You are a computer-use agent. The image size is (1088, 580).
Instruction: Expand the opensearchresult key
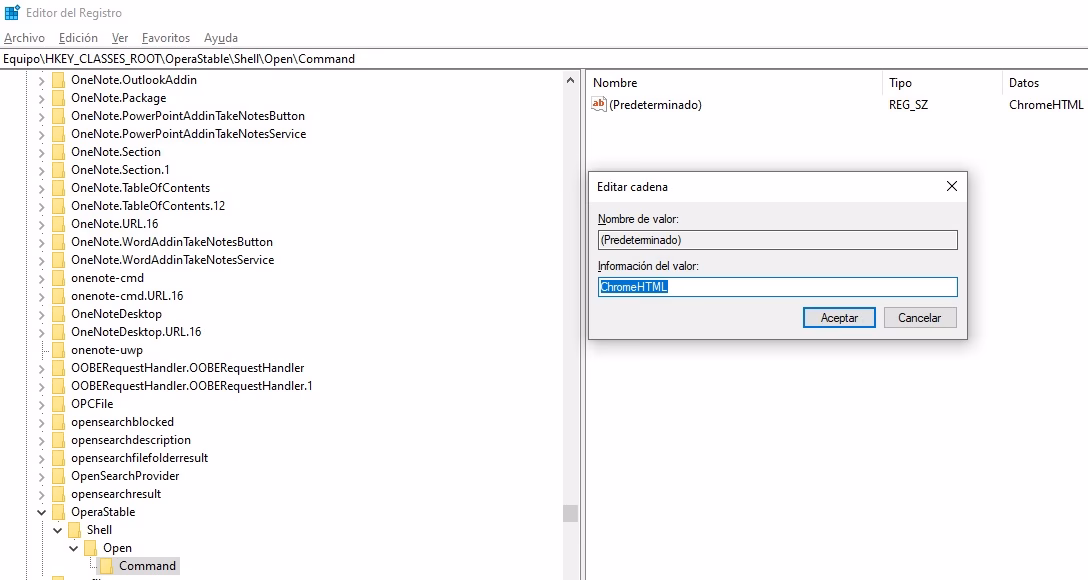point(41,495)
